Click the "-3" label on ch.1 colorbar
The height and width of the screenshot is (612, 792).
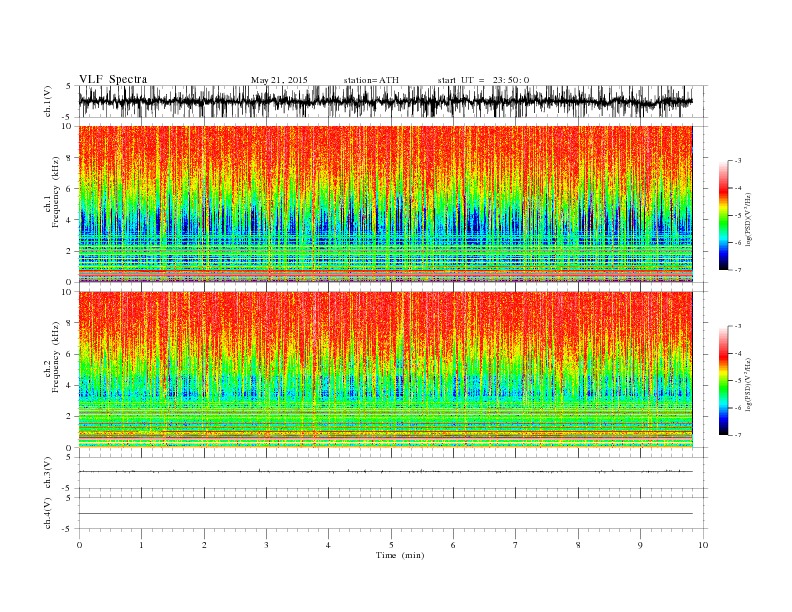point(738,161)
